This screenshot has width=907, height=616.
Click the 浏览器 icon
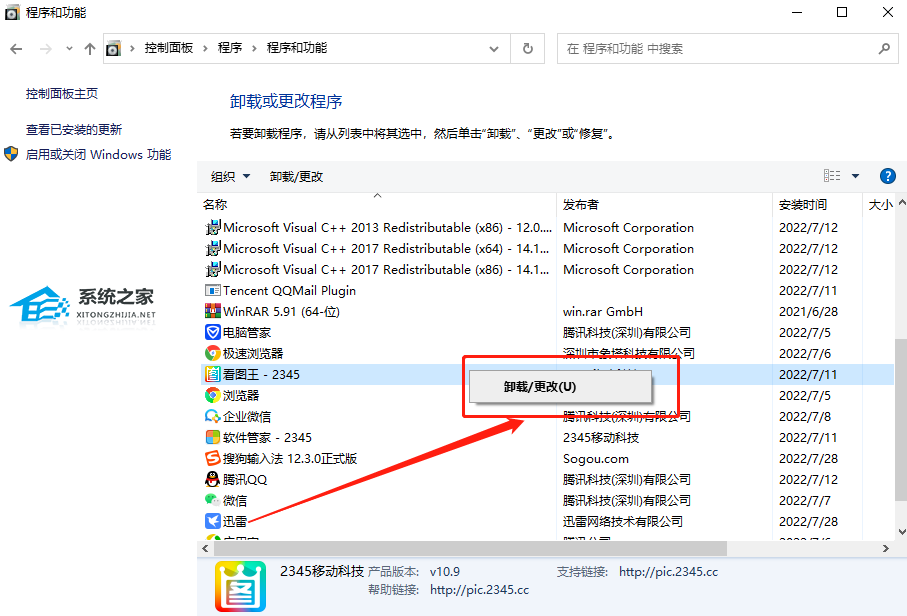(x=213, y=395)
